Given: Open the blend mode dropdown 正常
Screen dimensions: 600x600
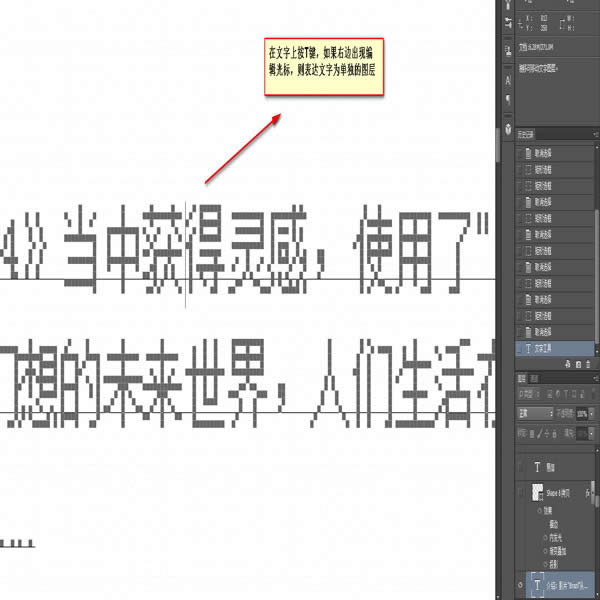Looking at the screenshot, I should pos(536,414).
